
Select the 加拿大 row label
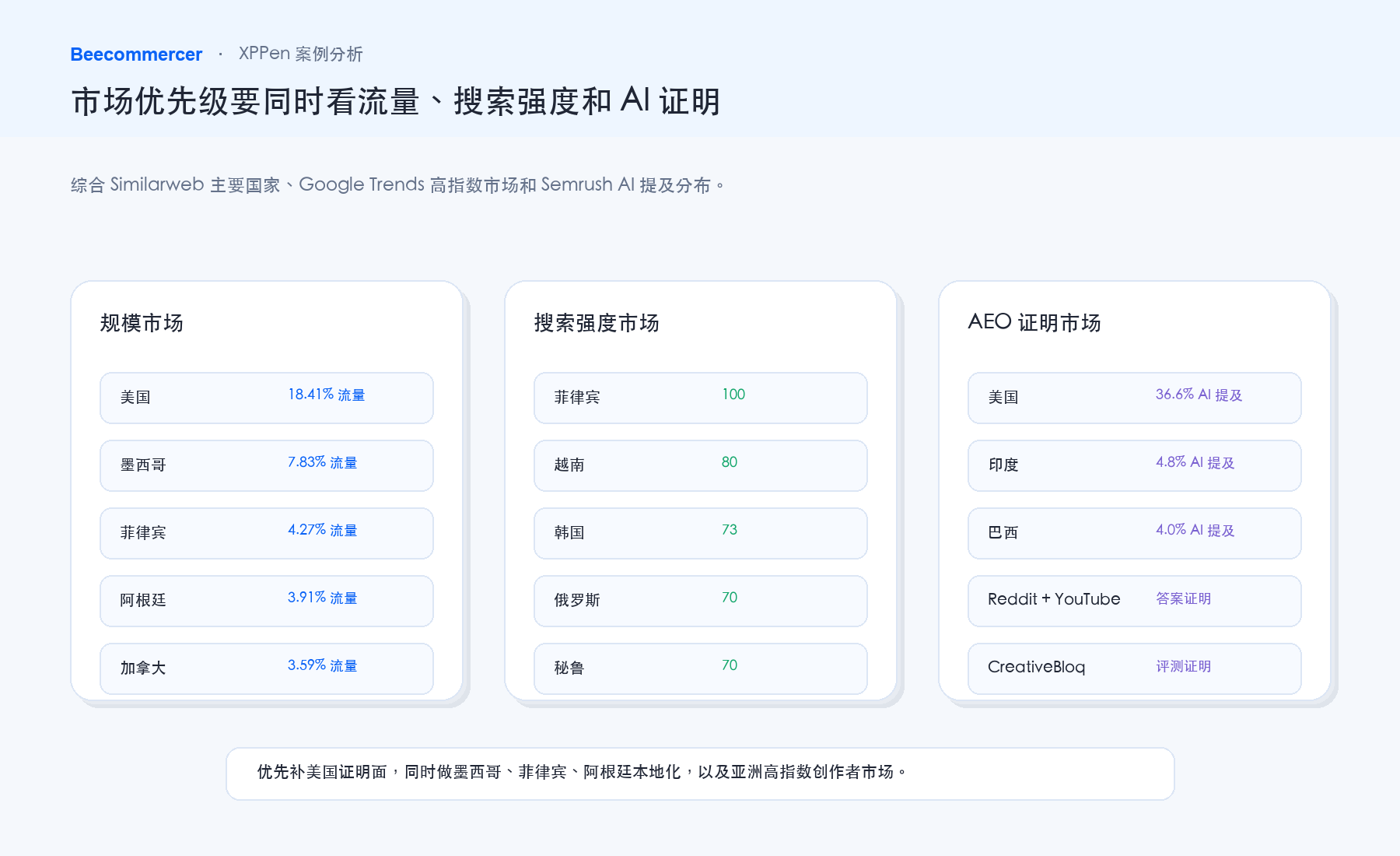(143, 668)
